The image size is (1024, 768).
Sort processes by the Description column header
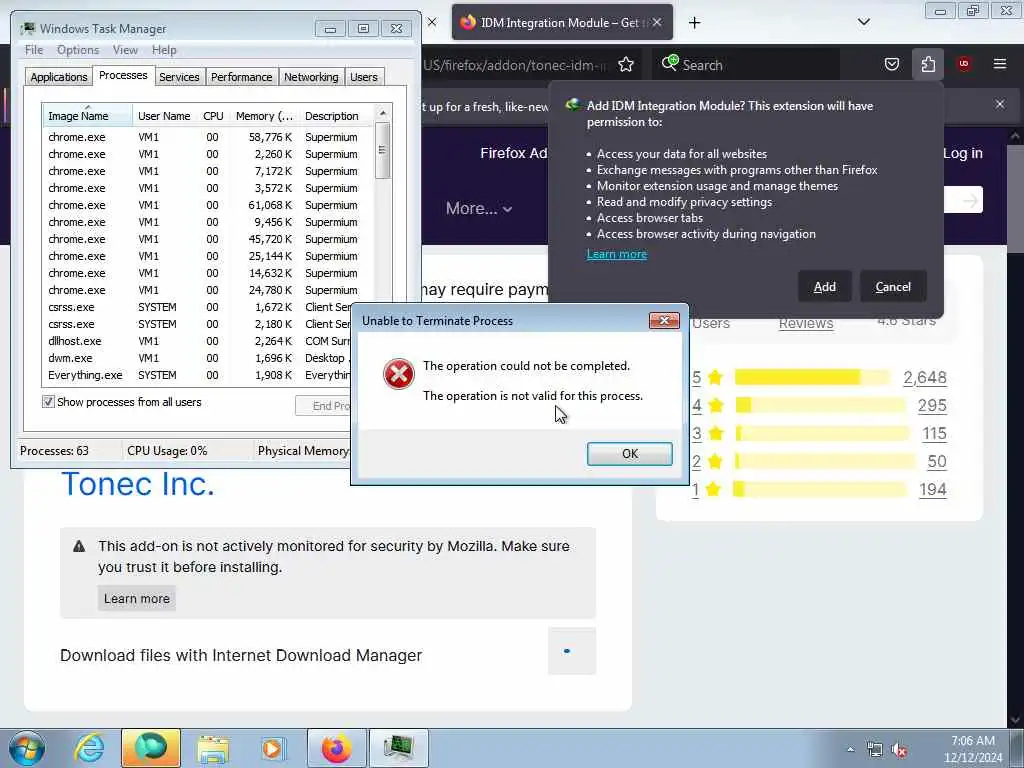[336, 116]
